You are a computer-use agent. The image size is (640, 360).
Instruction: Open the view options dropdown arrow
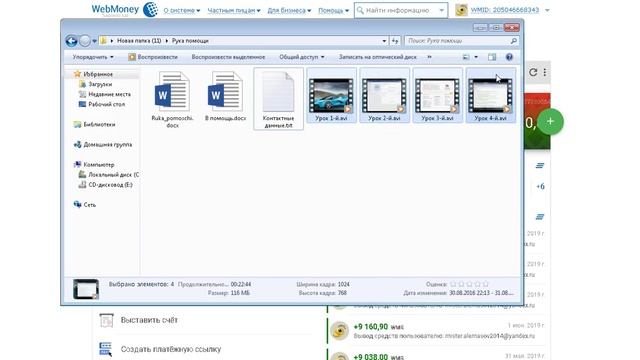tap(476, 57)
